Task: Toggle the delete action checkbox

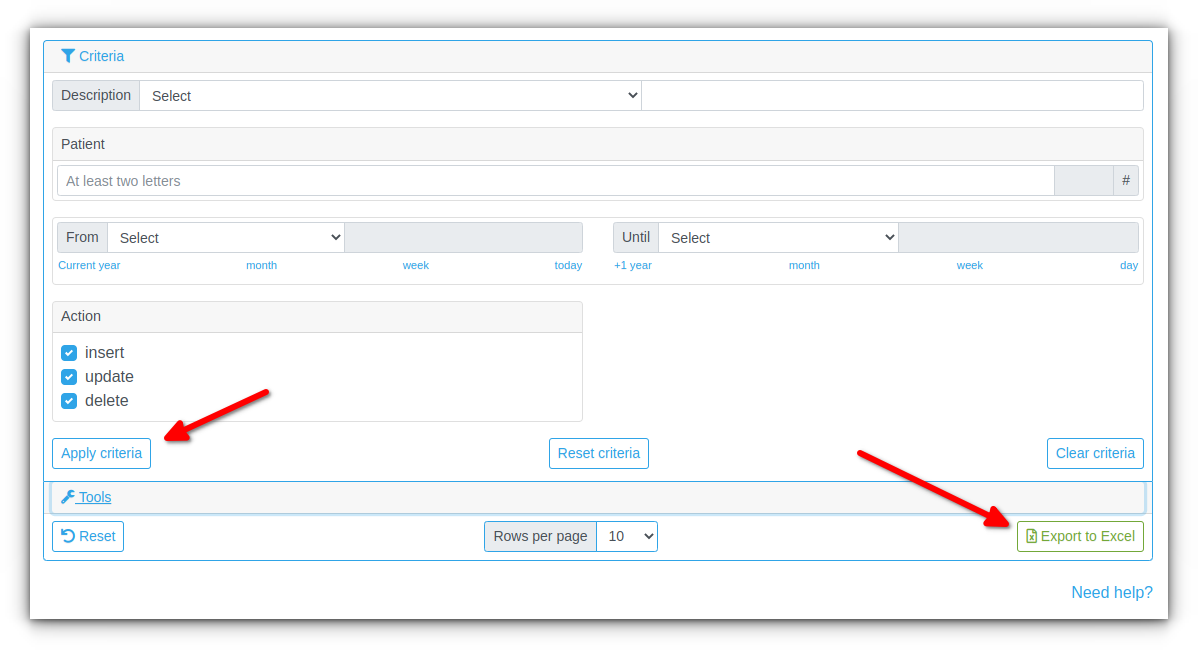Action: point(69,401)
